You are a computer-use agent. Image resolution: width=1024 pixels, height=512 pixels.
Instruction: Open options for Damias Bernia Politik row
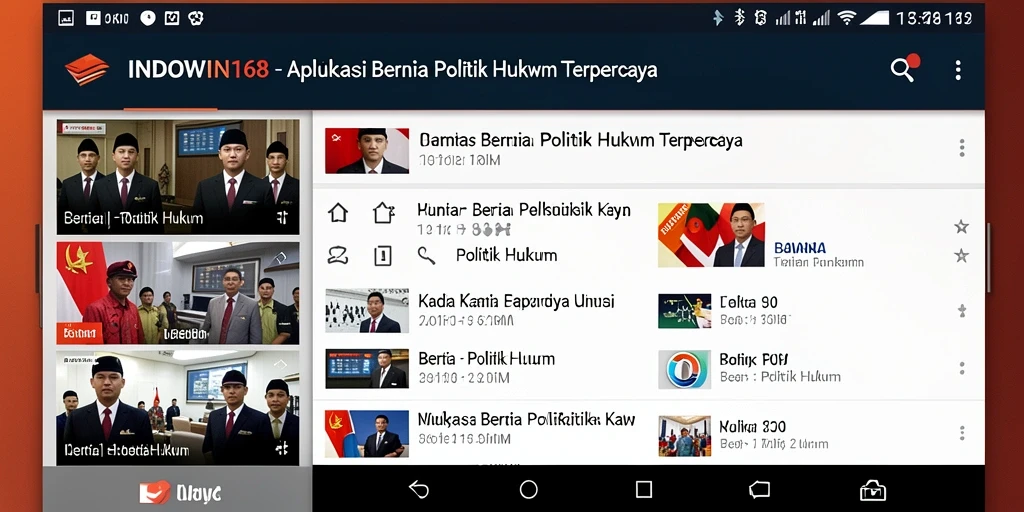click(x=961, y=148)
